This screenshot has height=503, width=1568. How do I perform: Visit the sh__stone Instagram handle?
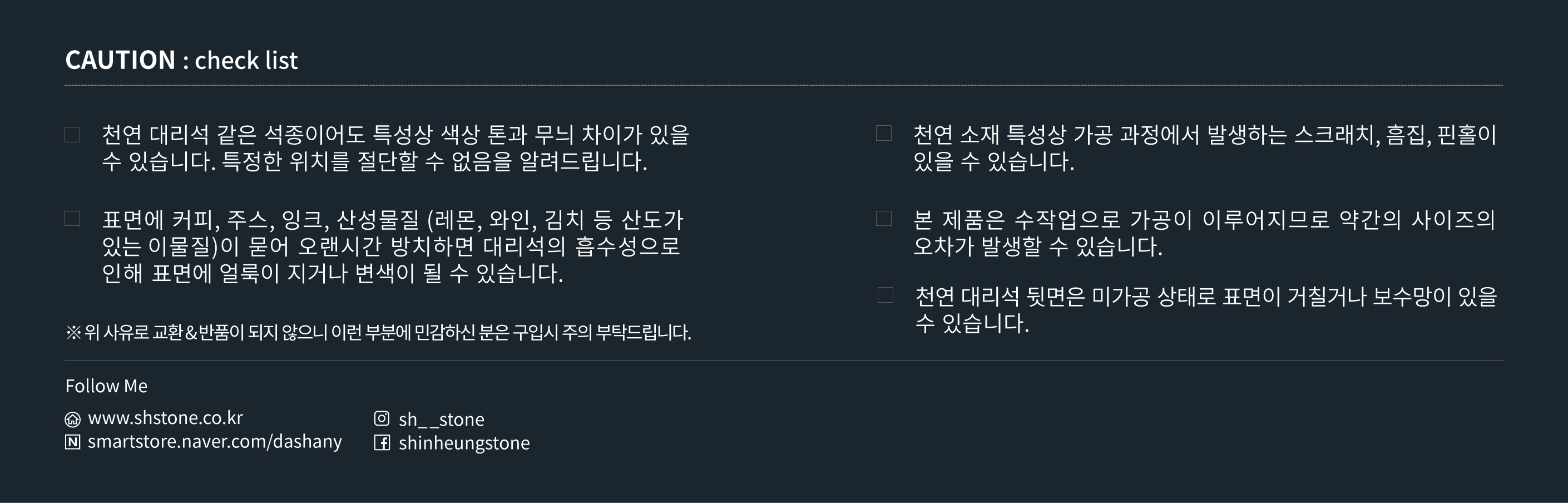[441, 419]
